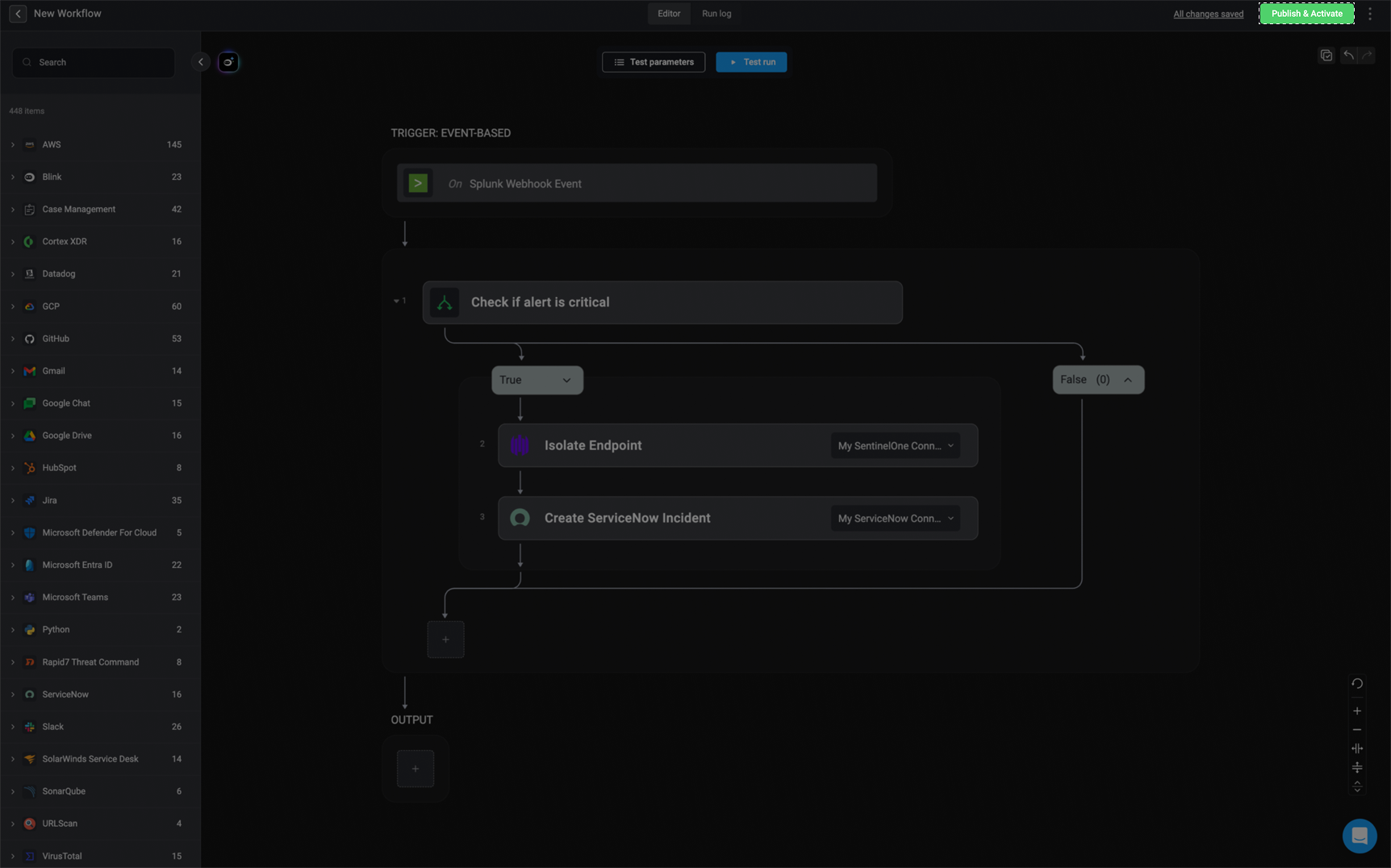Click Publish & Activate
1391x868 pixels.
click(1307, 14)
